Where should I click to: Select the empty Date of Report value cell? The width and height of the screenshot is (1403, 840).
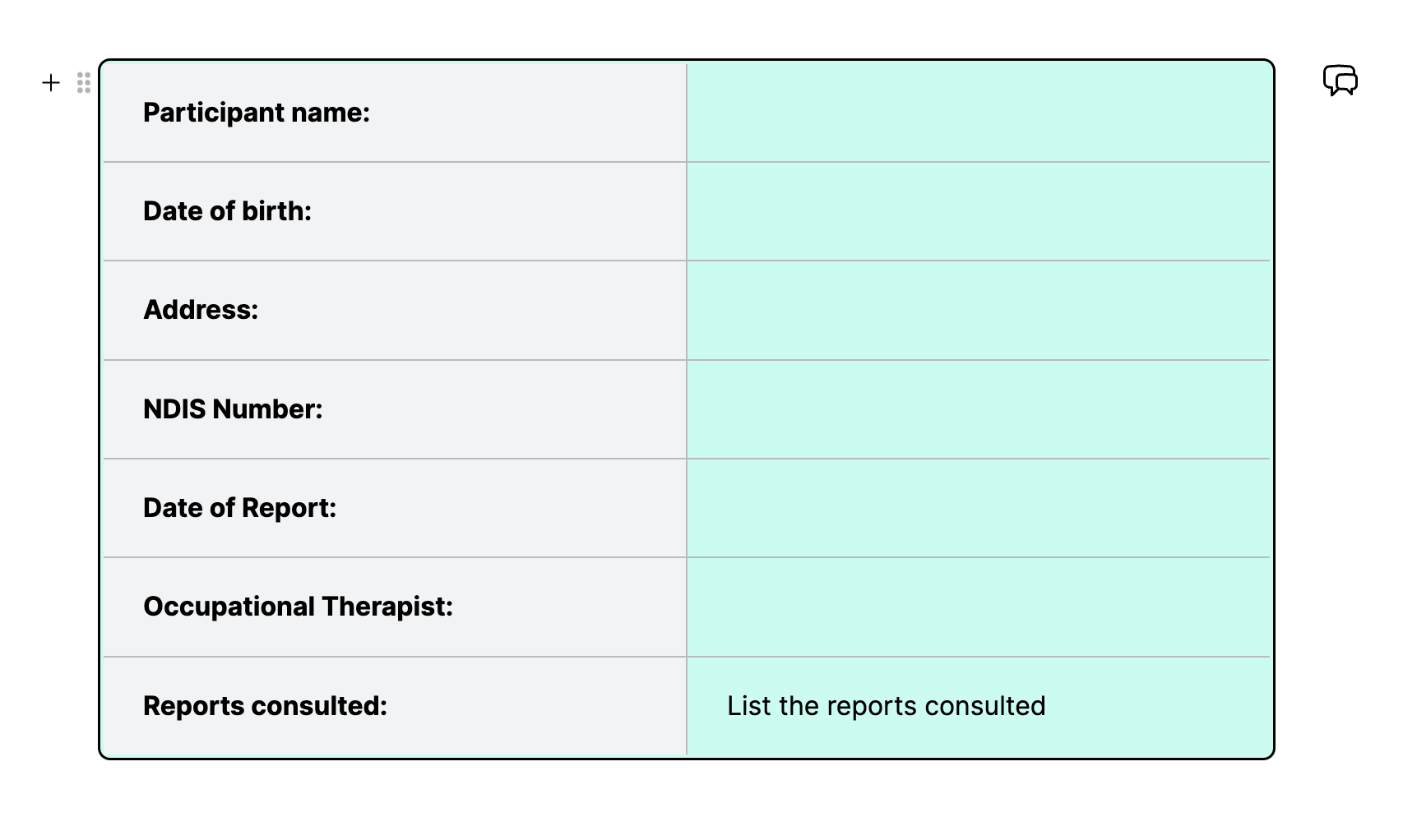pyautogui.click(x=978, y=508)
